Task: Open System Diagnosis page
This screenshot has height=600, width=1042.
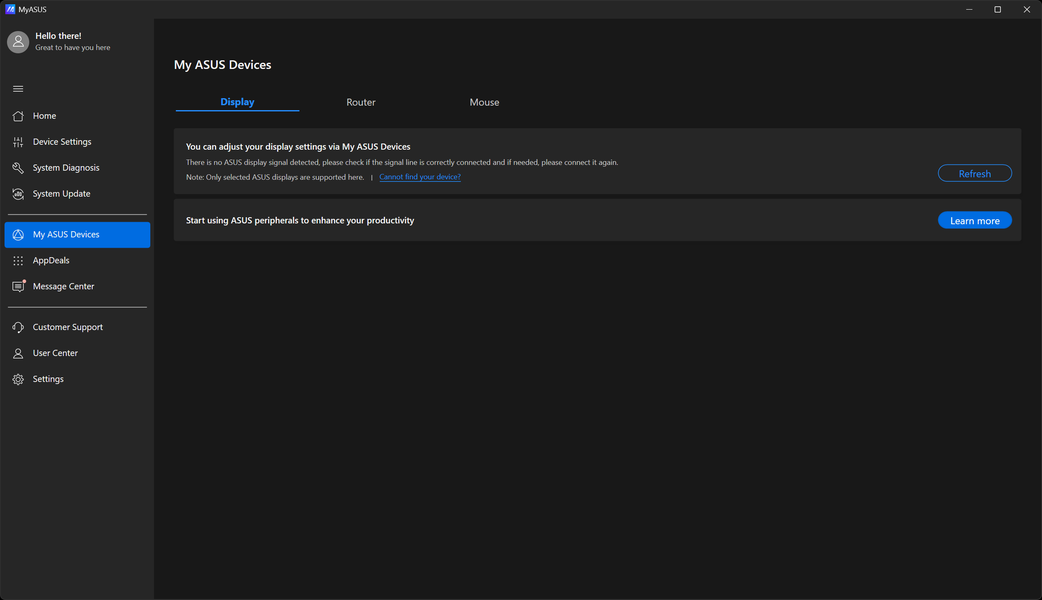Action: point(77,167)
